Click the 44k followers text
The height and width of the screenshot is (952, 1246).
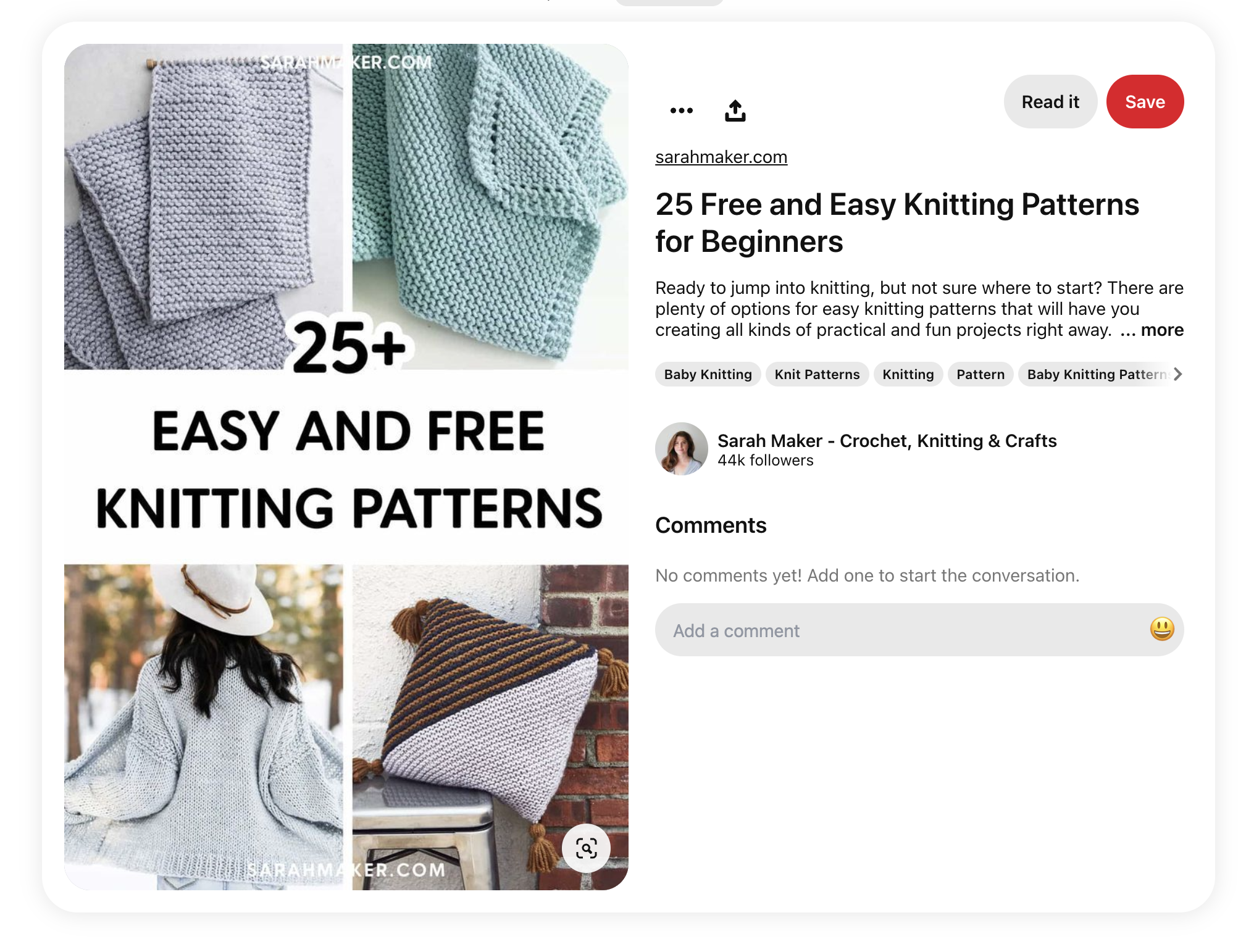pos(765,461)
